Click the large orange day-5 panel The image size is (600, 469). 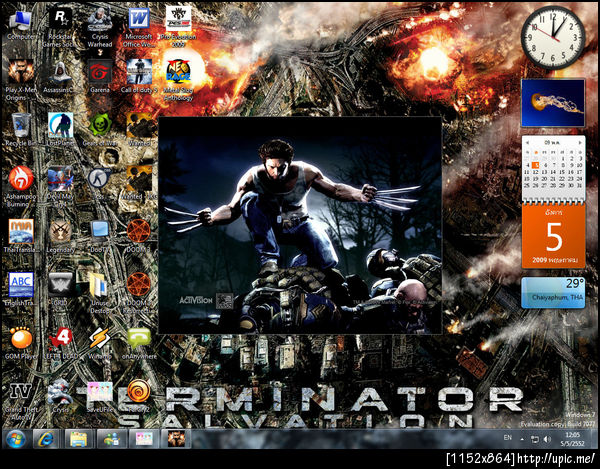(x=553, y=236)
